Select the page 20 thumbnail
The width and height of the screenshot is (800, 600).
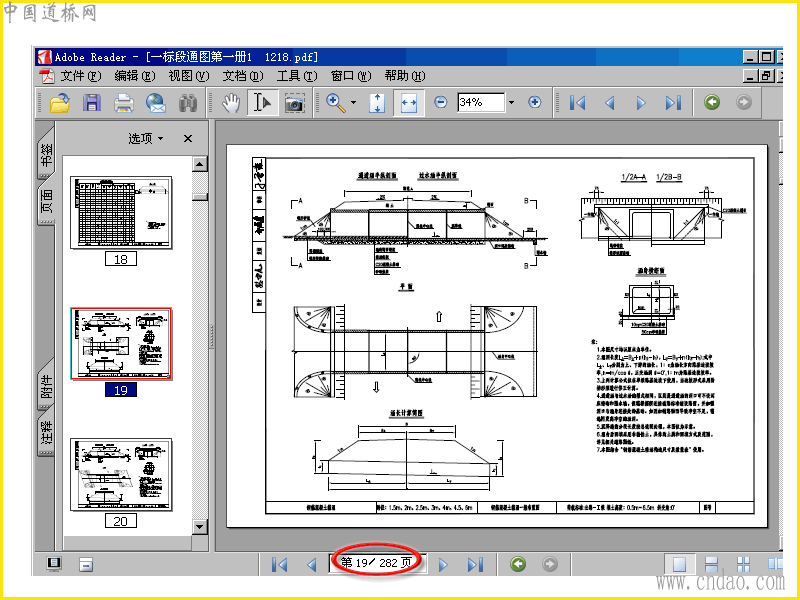(121, 474)
